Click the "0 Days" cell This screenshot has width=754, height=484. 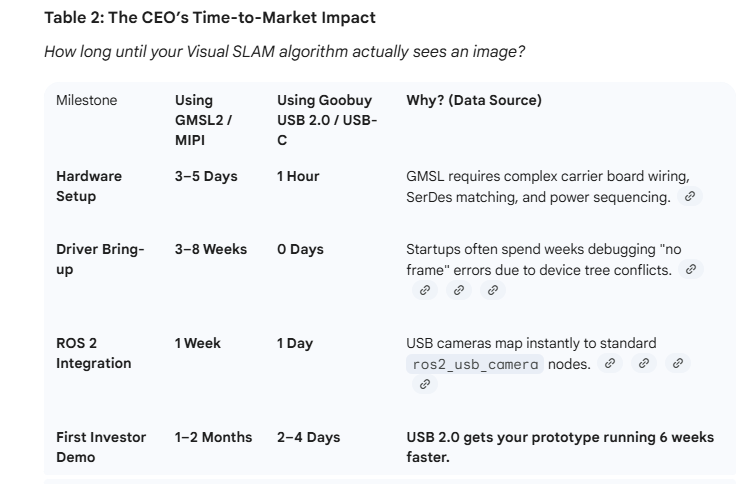click(300, 249)
